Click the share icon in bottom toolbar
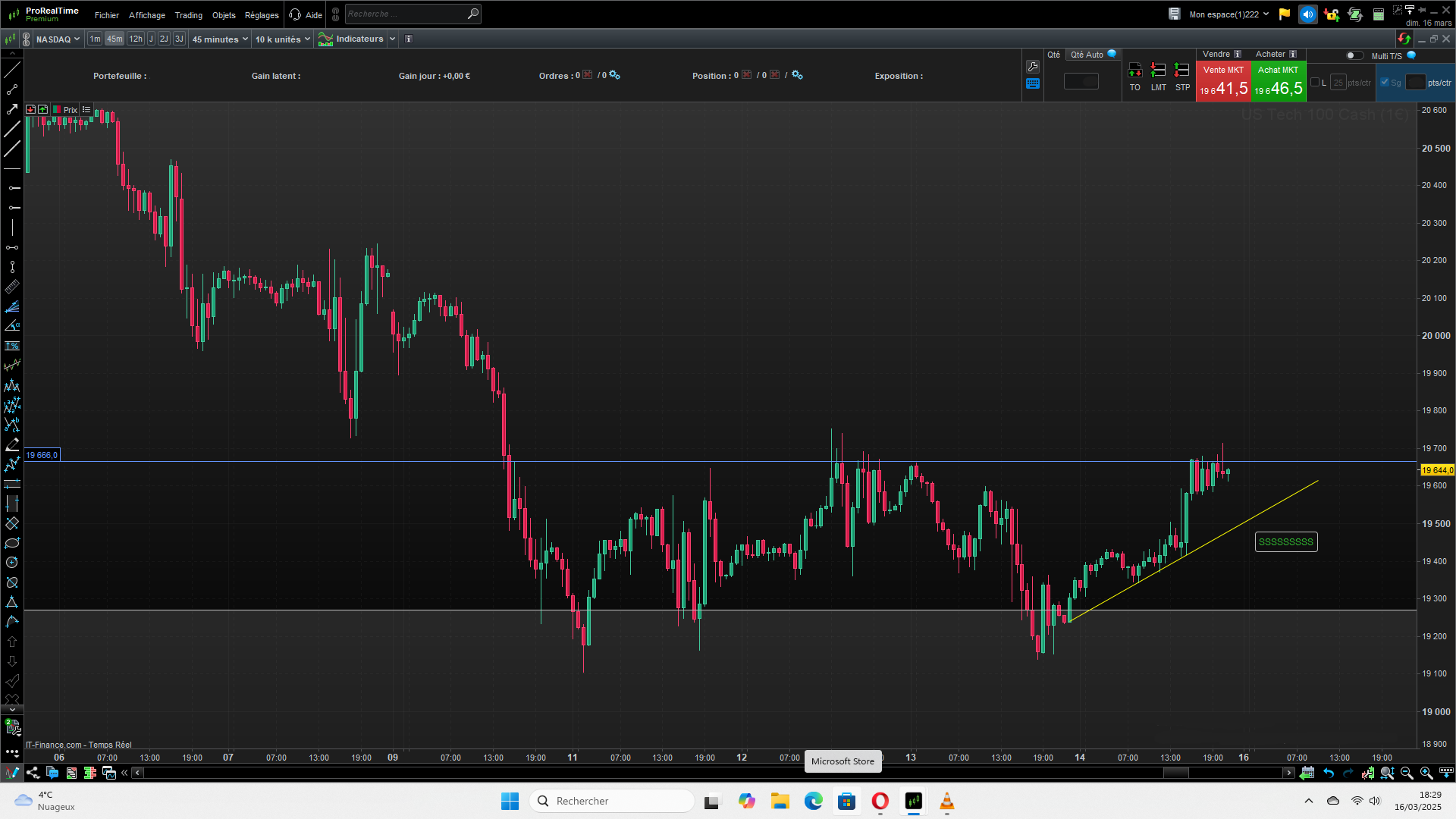This screenshot has width=1456, height=819. coord(33,773)
